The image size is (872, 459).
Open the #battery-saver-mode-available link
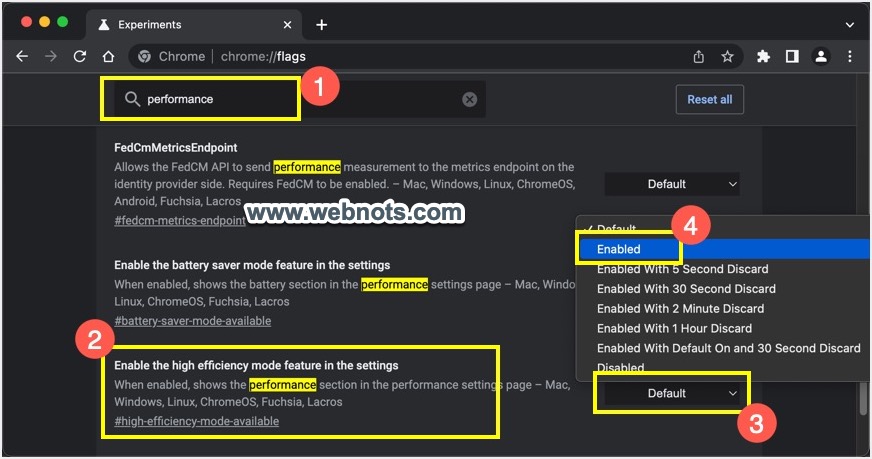(192, 321)
